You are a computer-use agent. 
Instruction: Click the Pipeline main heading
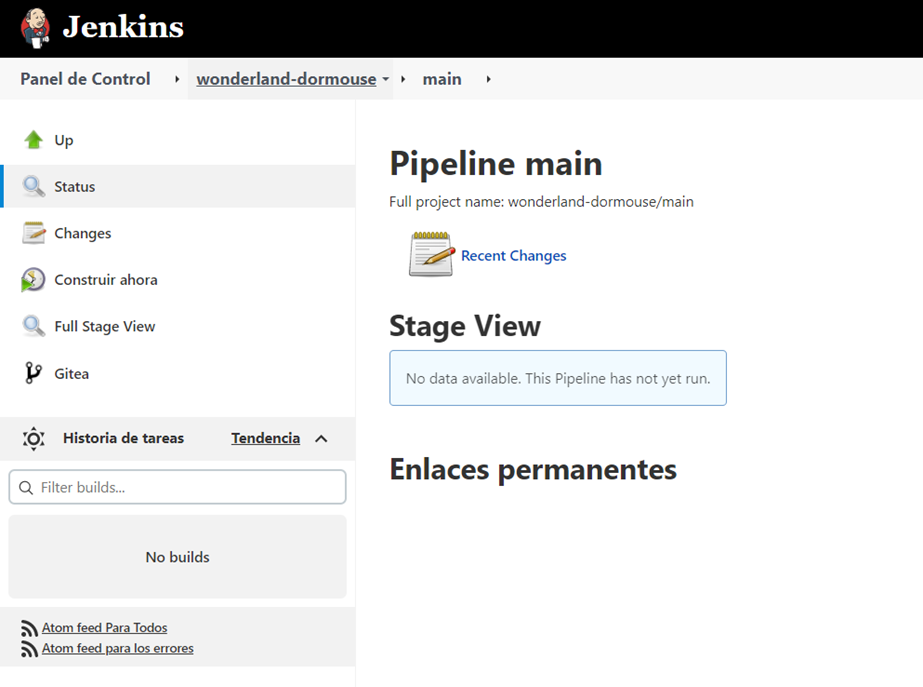496,164
